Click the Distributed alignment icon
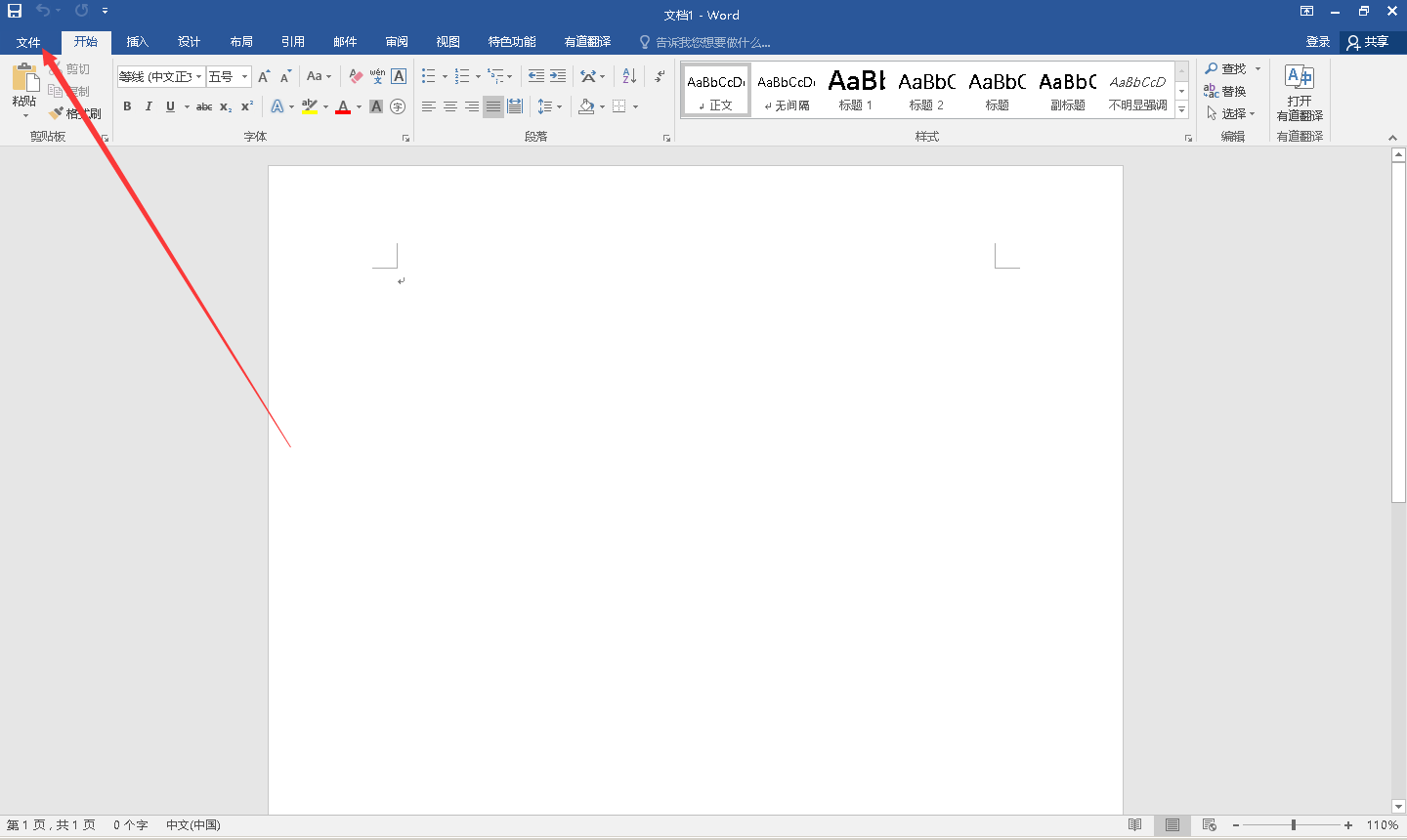This screenshot has width=1407, height=840. 515,106
